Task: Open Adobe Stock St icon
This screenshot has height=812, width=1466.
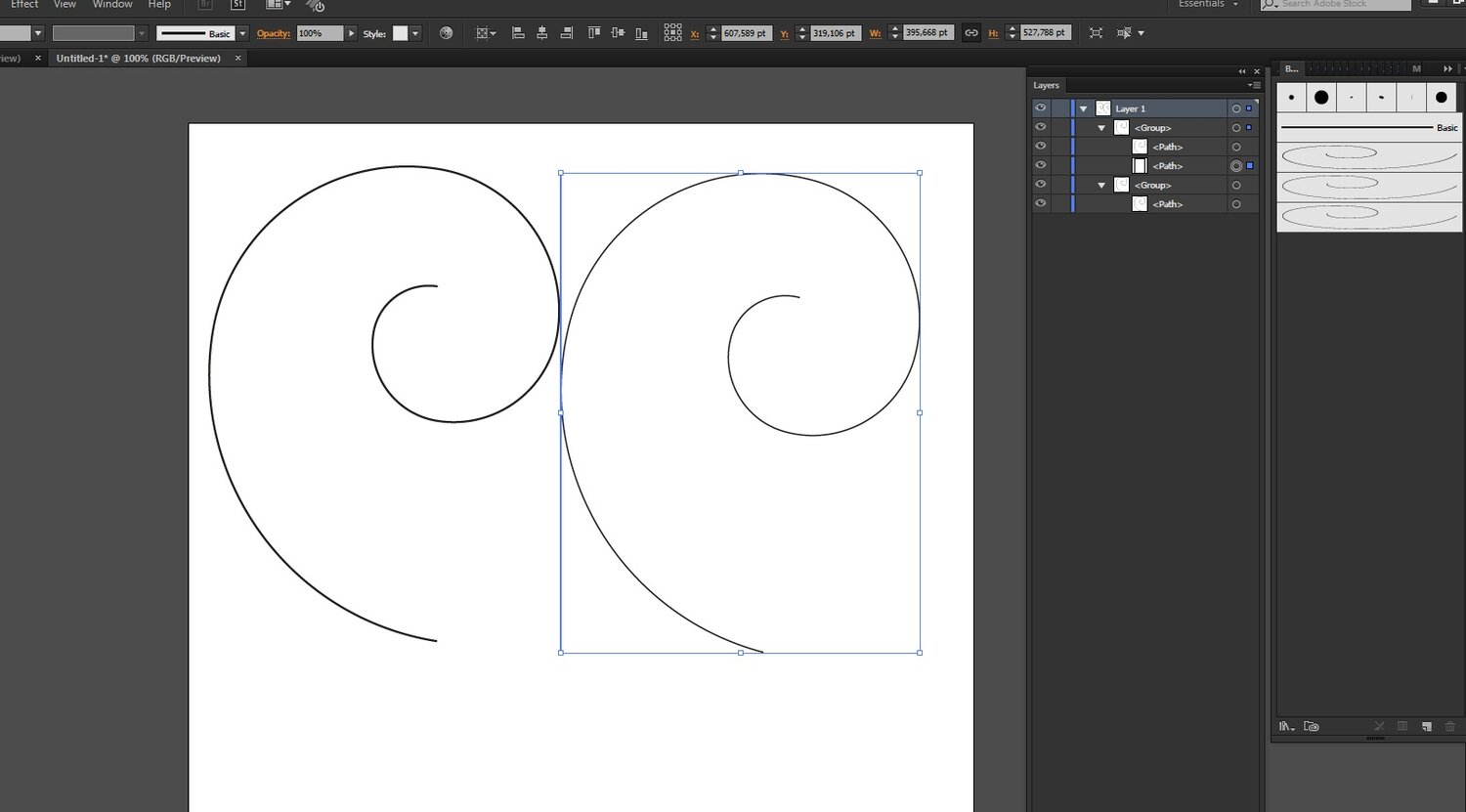Action: [x=237, y=5]
